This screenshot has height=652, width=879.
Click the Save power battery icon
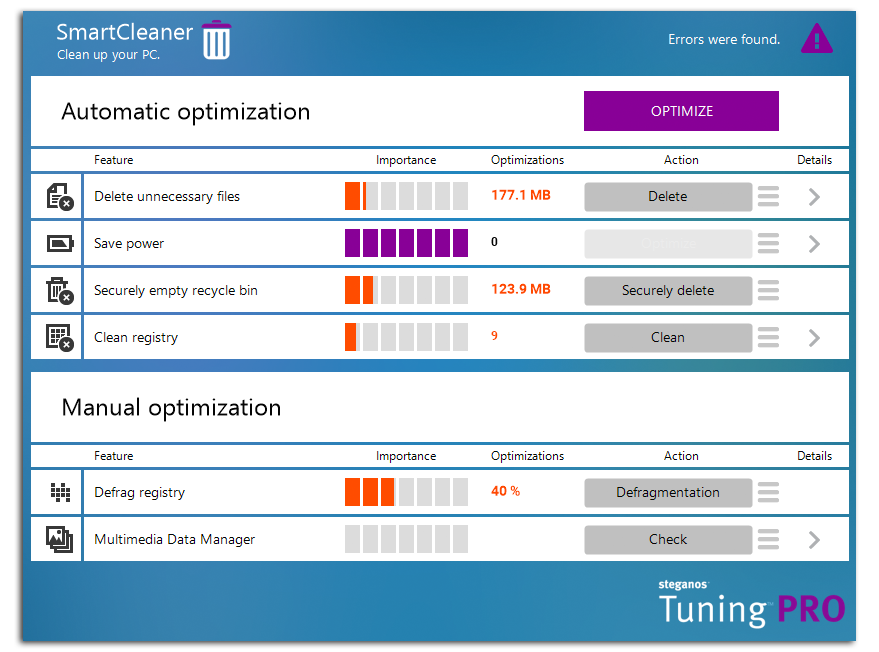pyautogui.click(x=59, y=244)
